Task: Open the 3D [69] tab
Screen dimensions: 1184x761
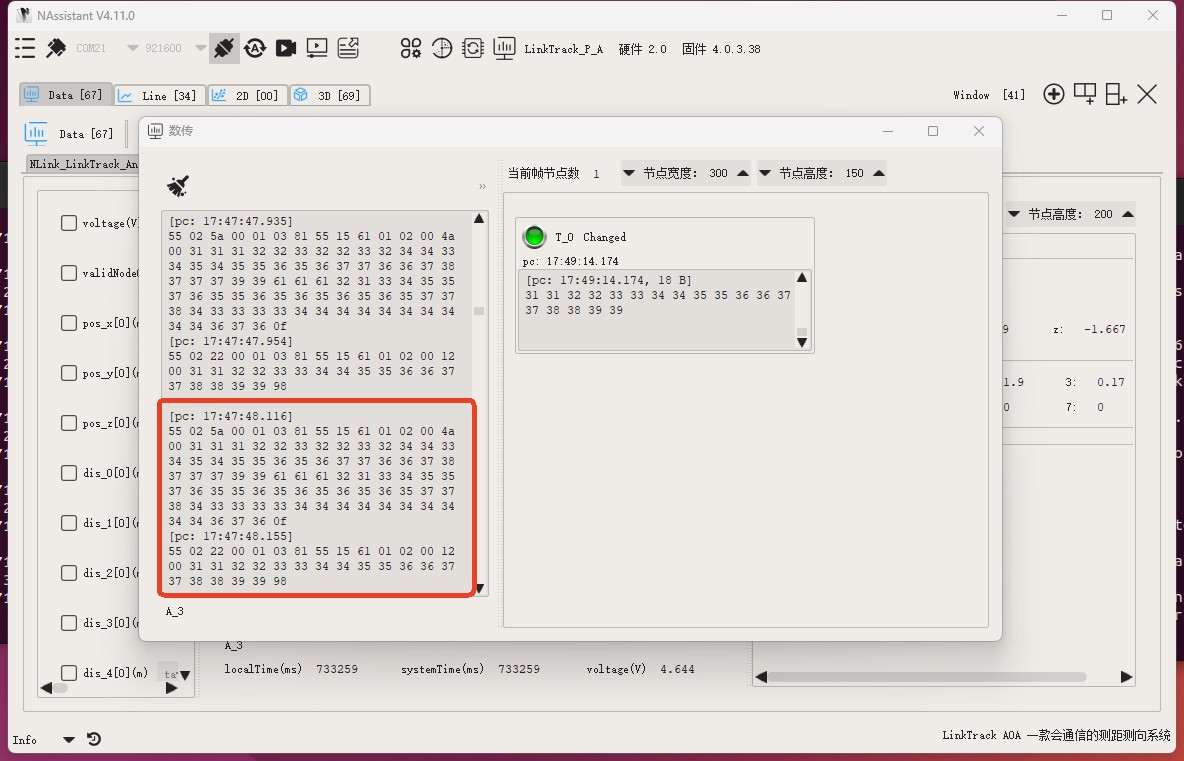Action: pyautogui.click(x=330, y=95)
